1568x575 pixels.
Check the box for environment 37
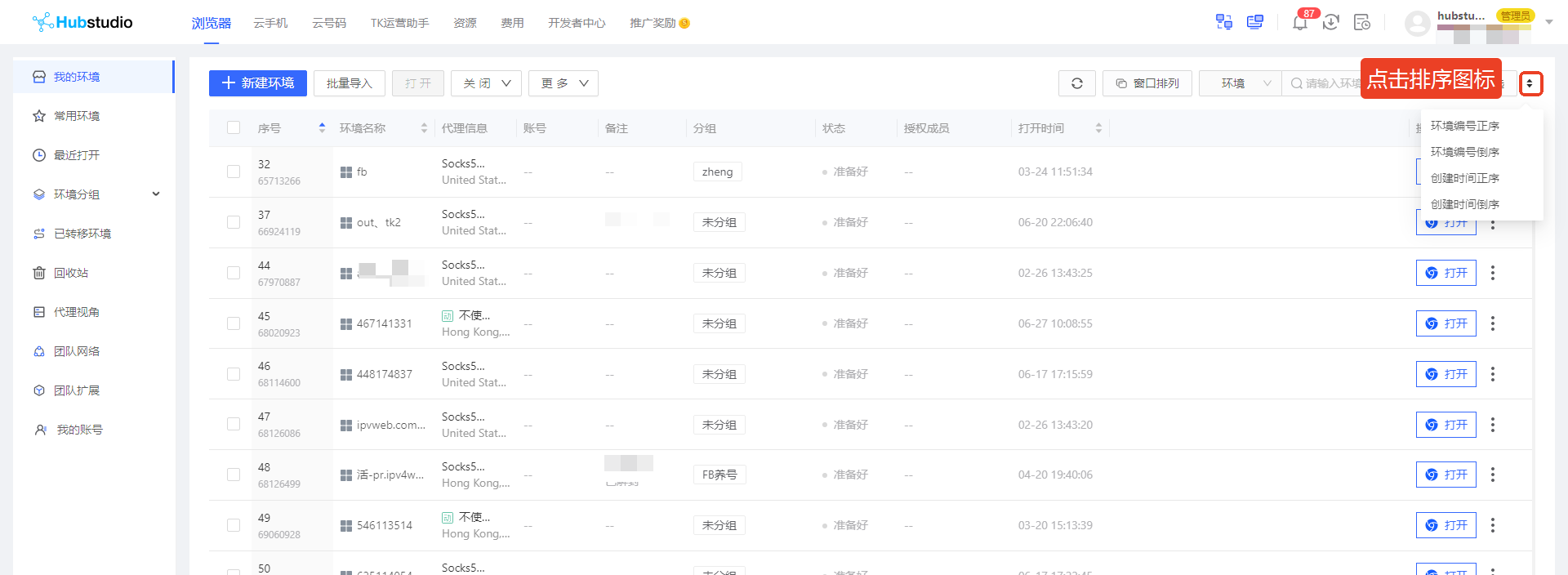(x=234, y=222)
